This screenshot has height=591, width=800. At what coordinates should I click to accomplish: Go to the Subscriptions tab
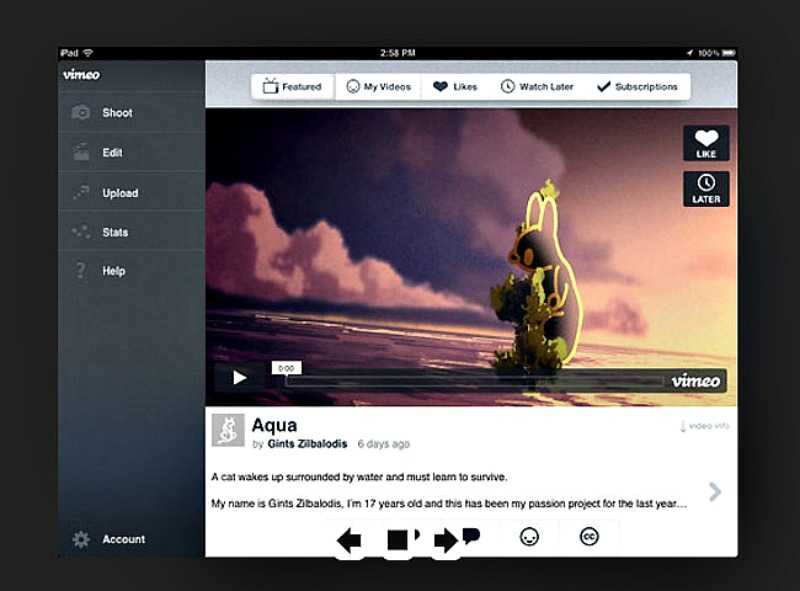[637, 87]
